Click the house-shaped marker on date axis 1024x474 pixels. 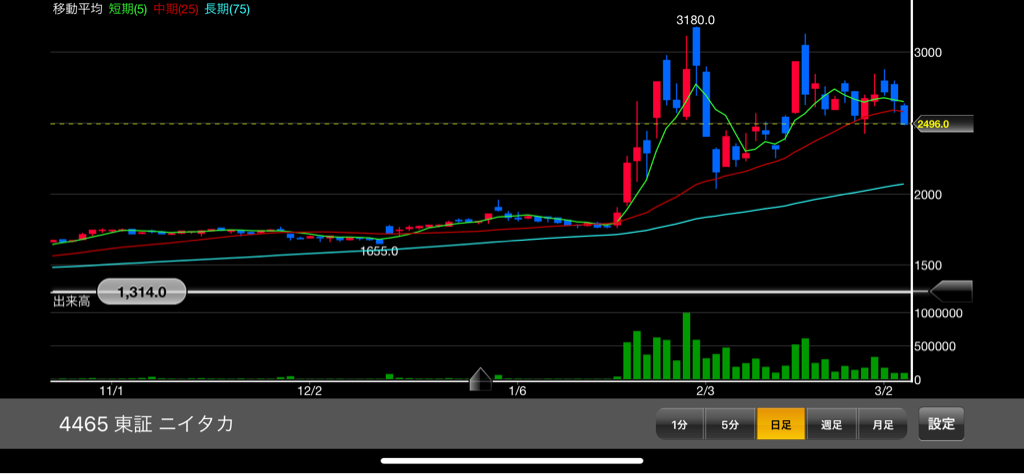point(481,379)
